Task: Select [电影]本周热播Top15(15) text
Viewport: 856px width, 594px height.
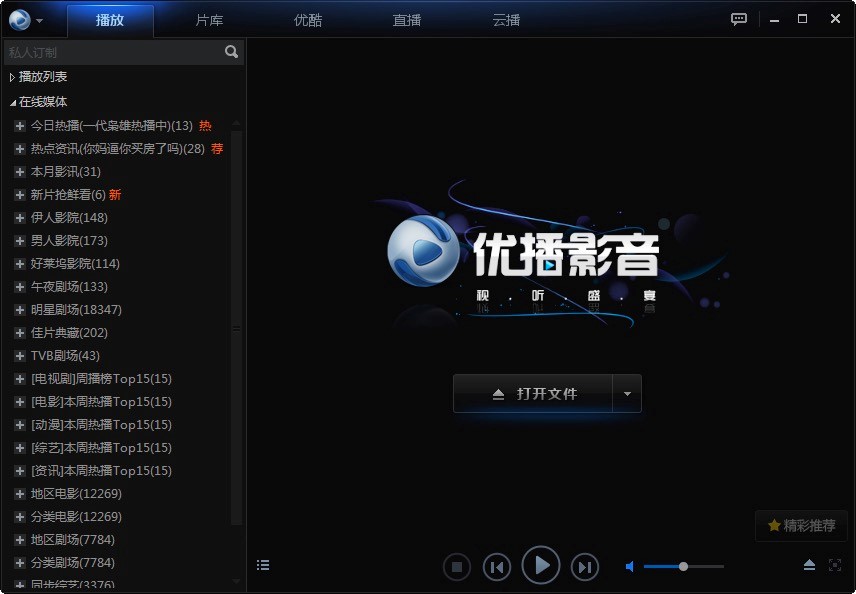Action: click(102, 402)
